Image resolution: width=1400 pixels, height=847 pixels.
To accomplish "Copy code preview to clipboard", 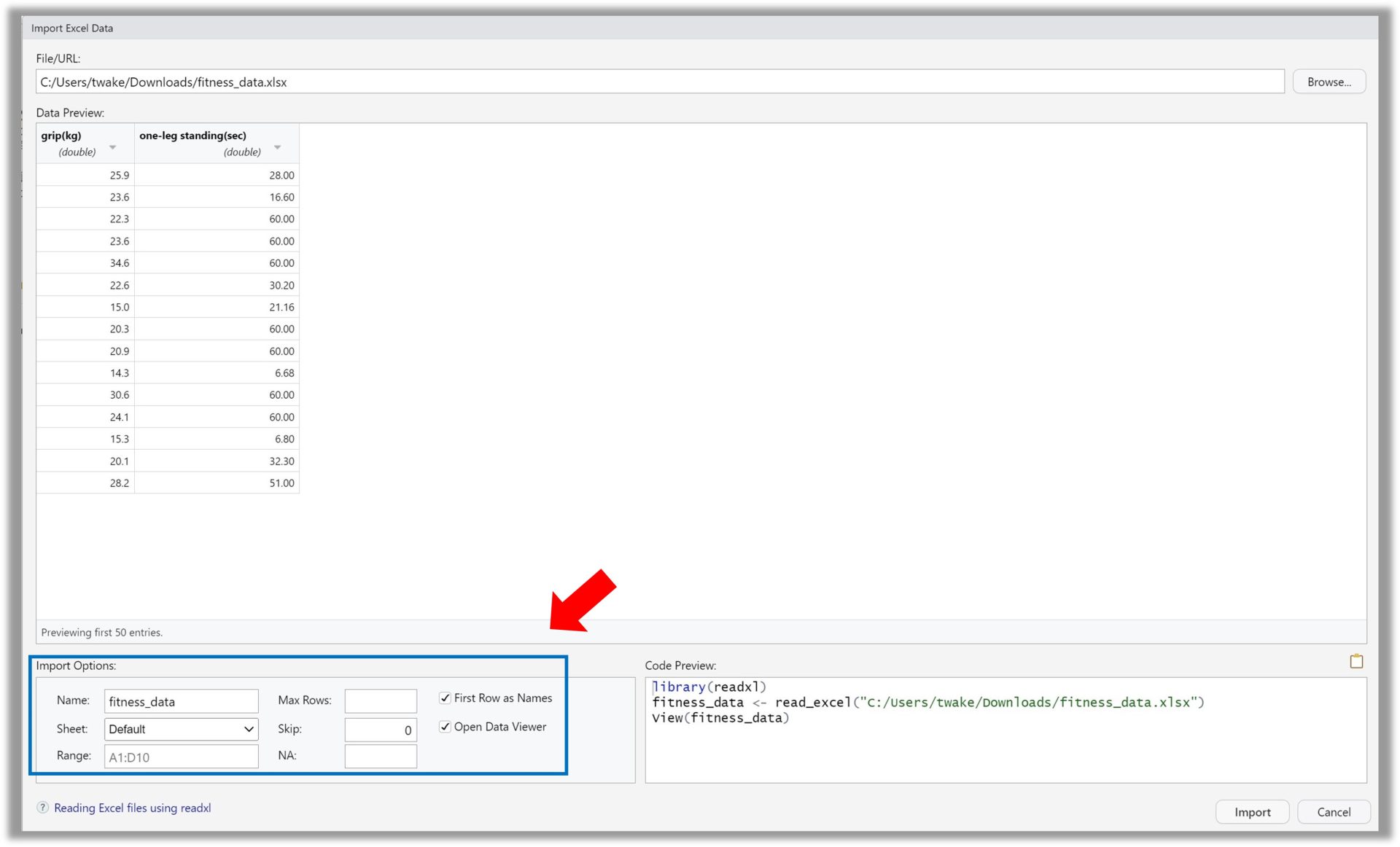I will pyautogui.click(x=1358, y=662).
